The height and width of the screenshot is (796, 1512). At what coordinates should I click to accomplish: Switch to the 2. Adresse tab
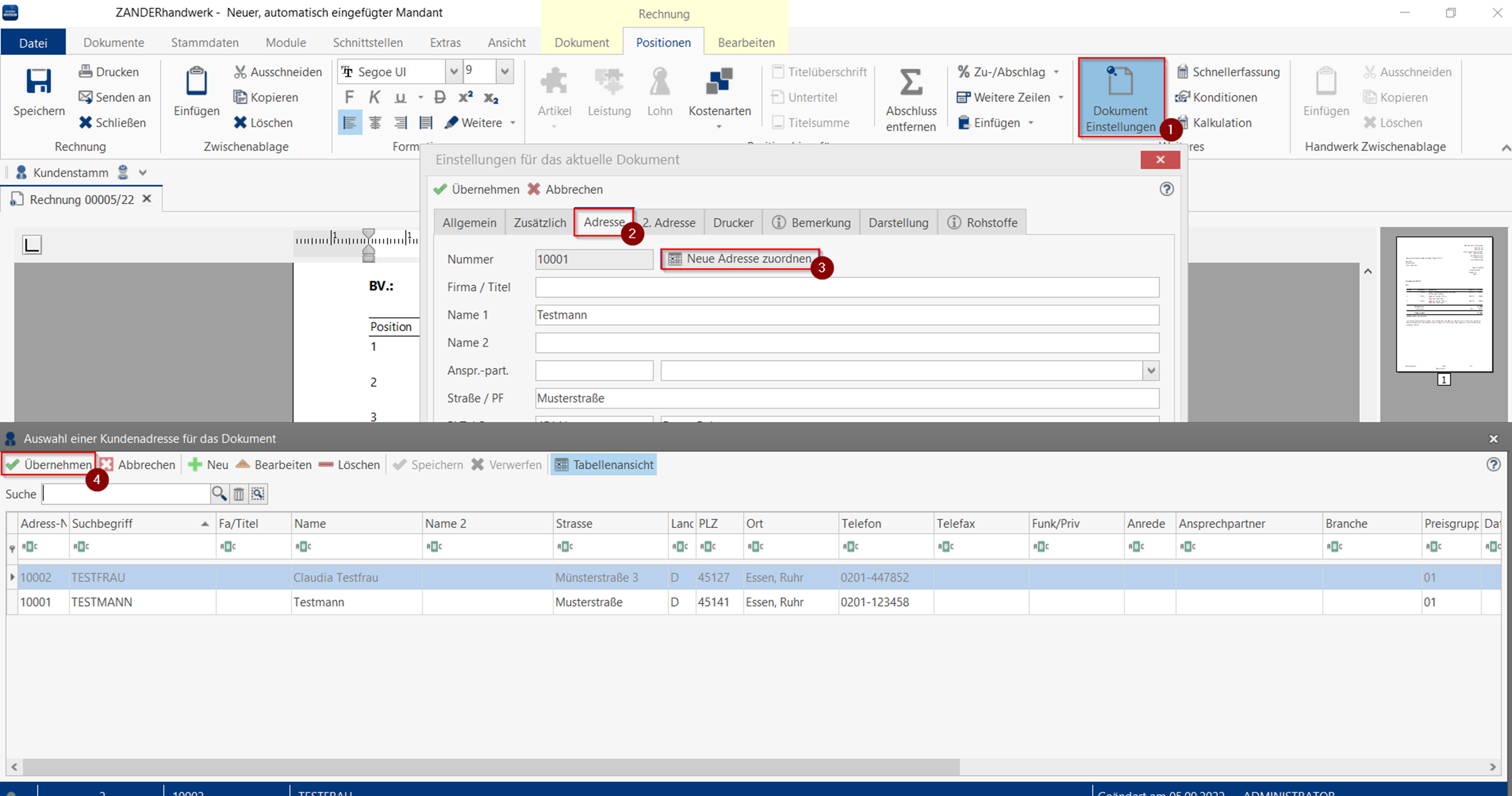[x=669, y=222]
